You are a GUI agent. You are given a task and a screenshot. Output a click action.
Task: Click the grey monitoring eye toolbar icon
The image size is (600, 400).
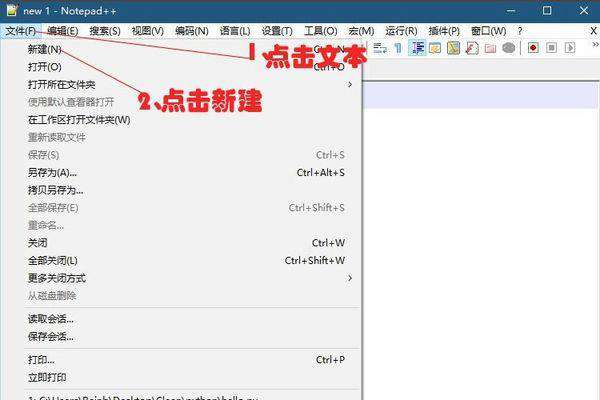click(x=509, y=48)
